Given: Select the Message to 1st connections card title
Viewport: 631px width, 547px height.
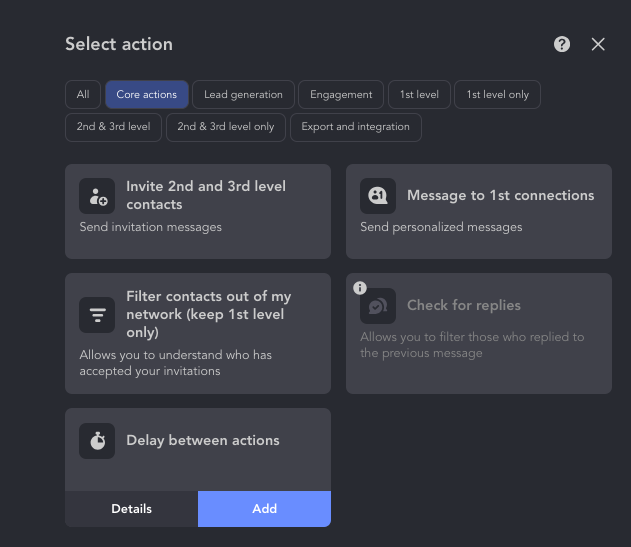Looking at the screenshot, I should tap(500, 196).
